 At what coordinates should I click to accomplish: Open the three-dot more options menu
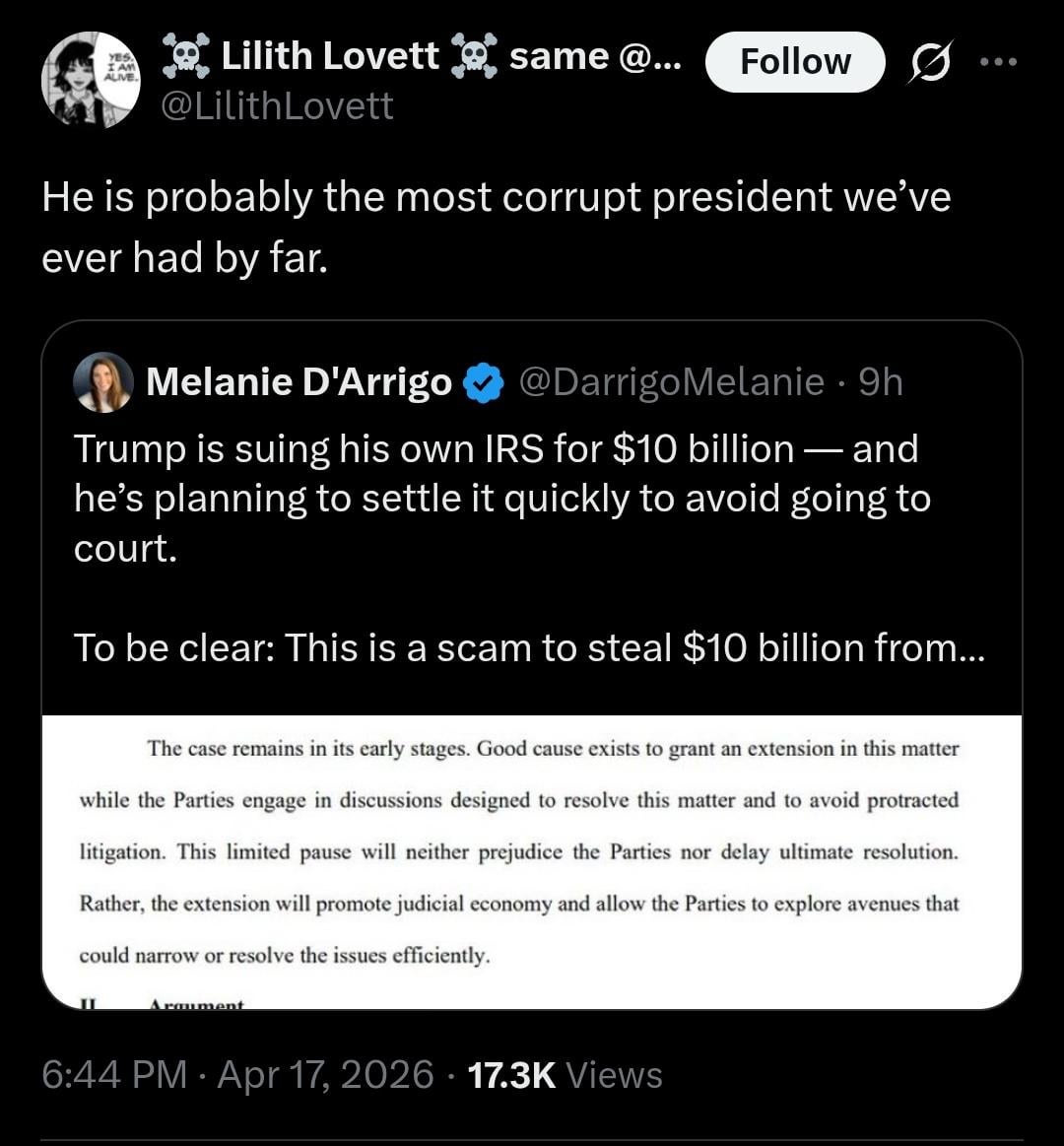[x=997, y=61]
